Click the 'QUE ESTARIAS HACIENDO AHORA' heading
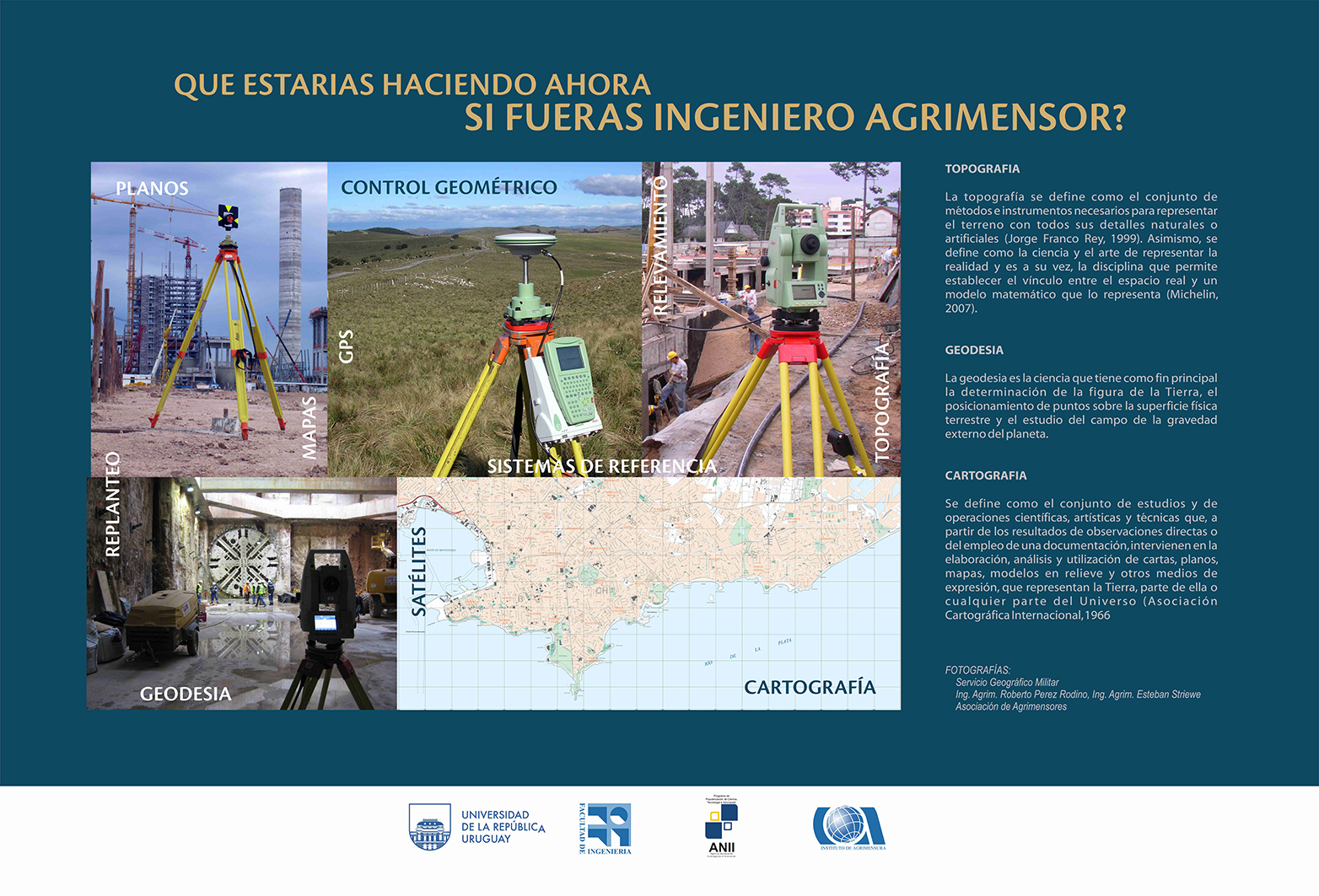This screenshot has height=896, width=1319. [412, 84]
